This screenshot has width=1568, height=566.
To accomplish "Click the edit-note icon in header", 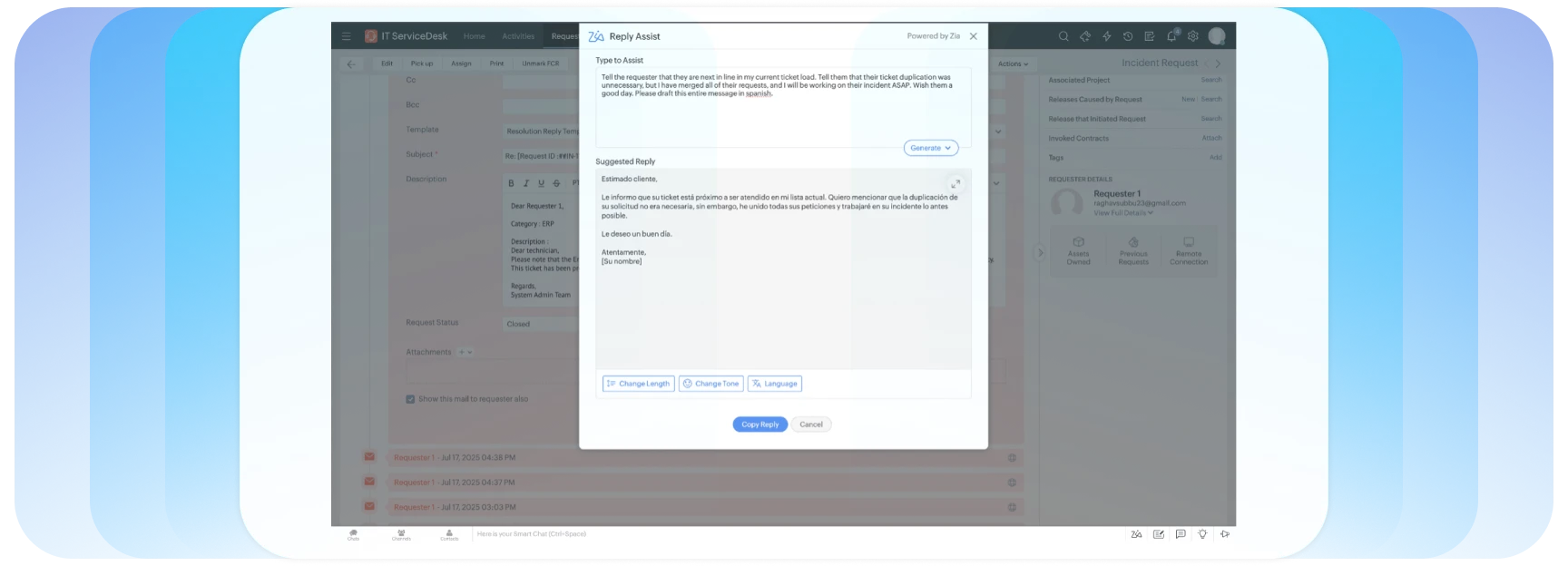I will (1150, 36).
